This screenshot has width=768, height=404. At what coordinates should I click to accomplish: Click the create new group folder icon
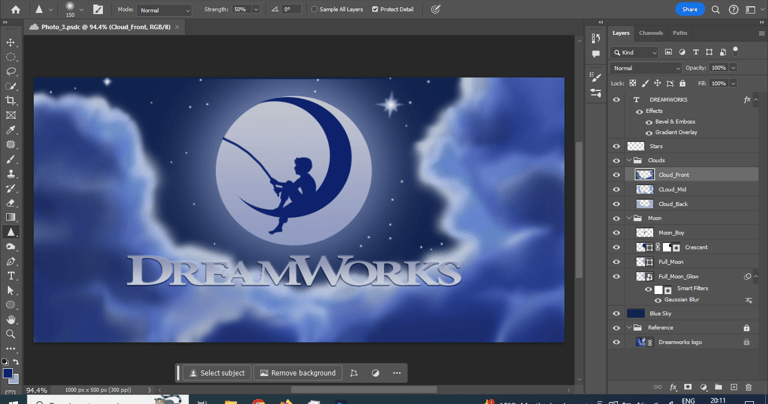click(718, 387)
